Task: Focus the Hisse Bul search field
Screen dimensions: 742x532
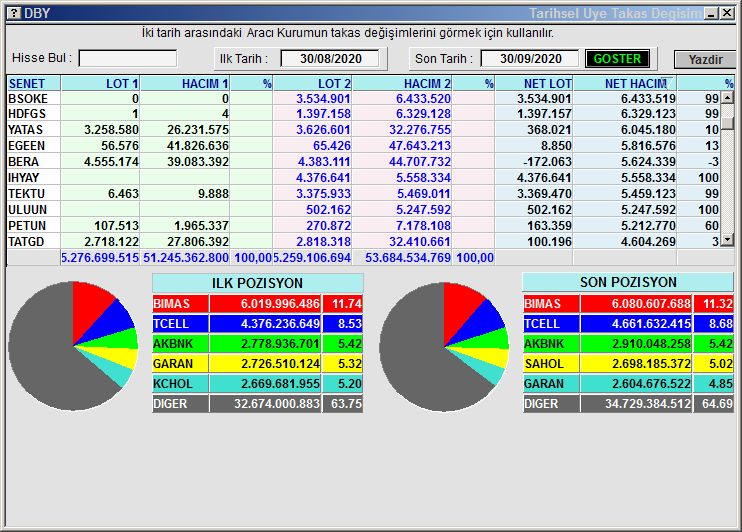Action: click(128, 58)
